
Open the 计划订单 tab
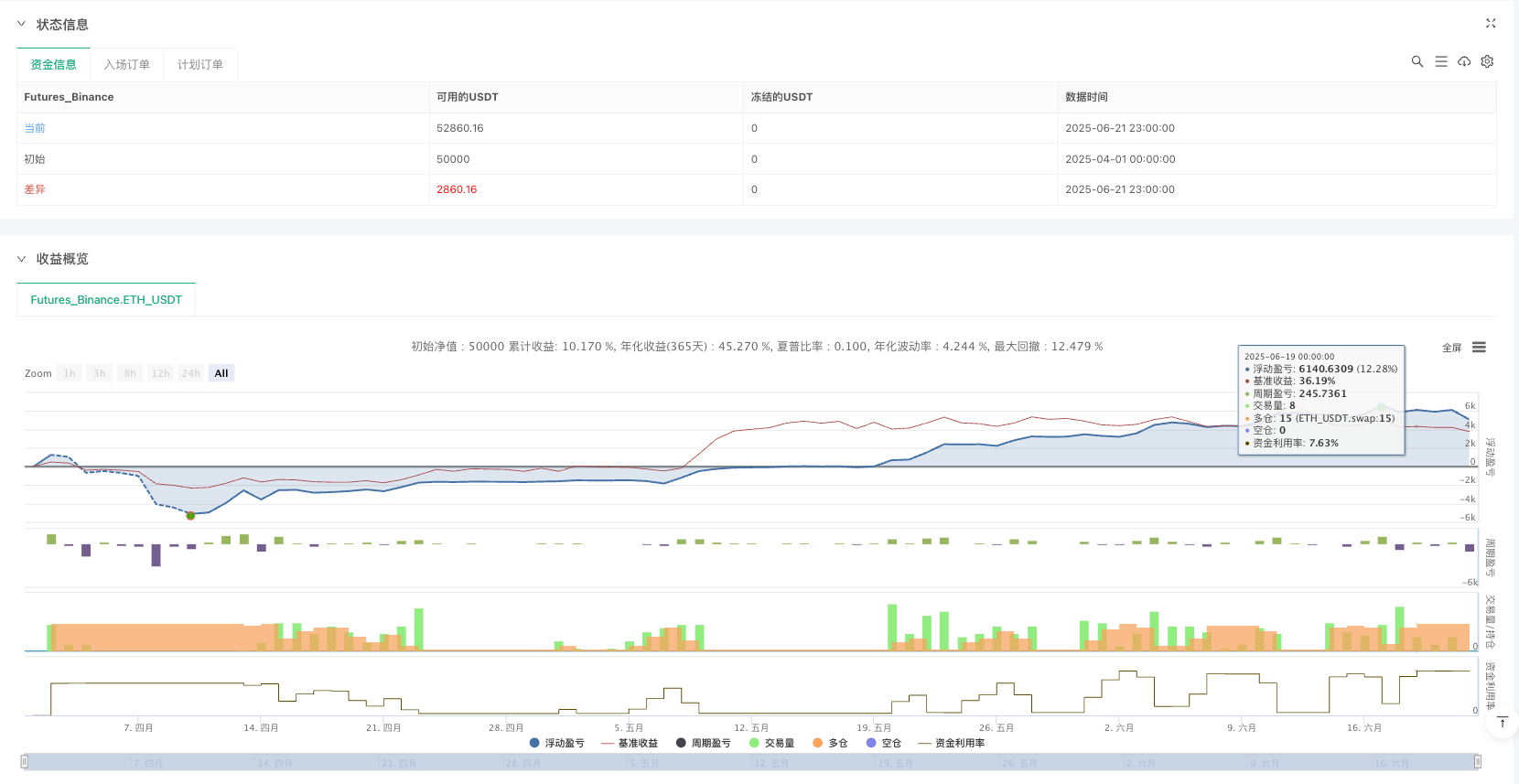pos(199,64)
